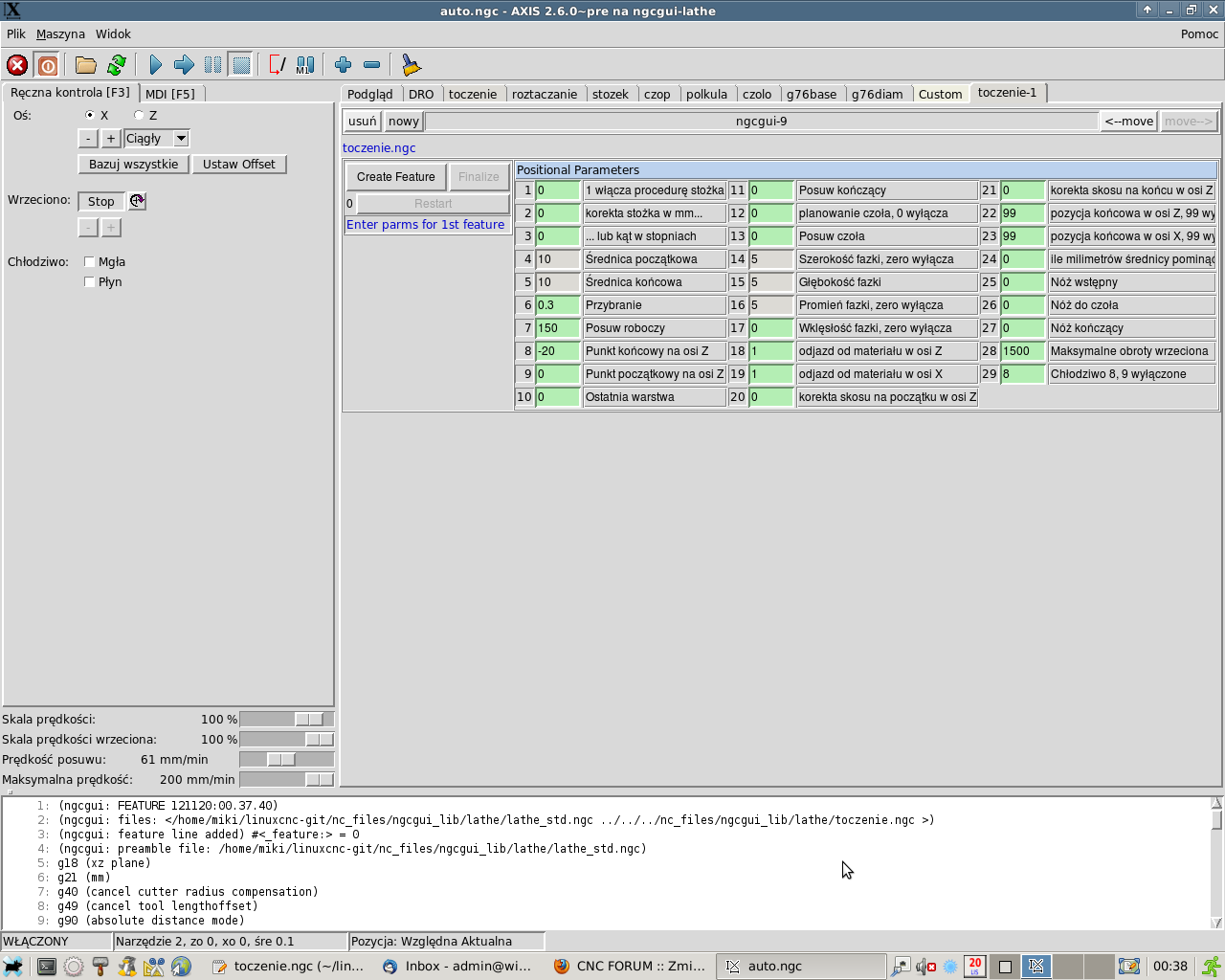Switch to the DRO tab
The width and height of the screenshot is (1225, 980).
click(421, 94)
